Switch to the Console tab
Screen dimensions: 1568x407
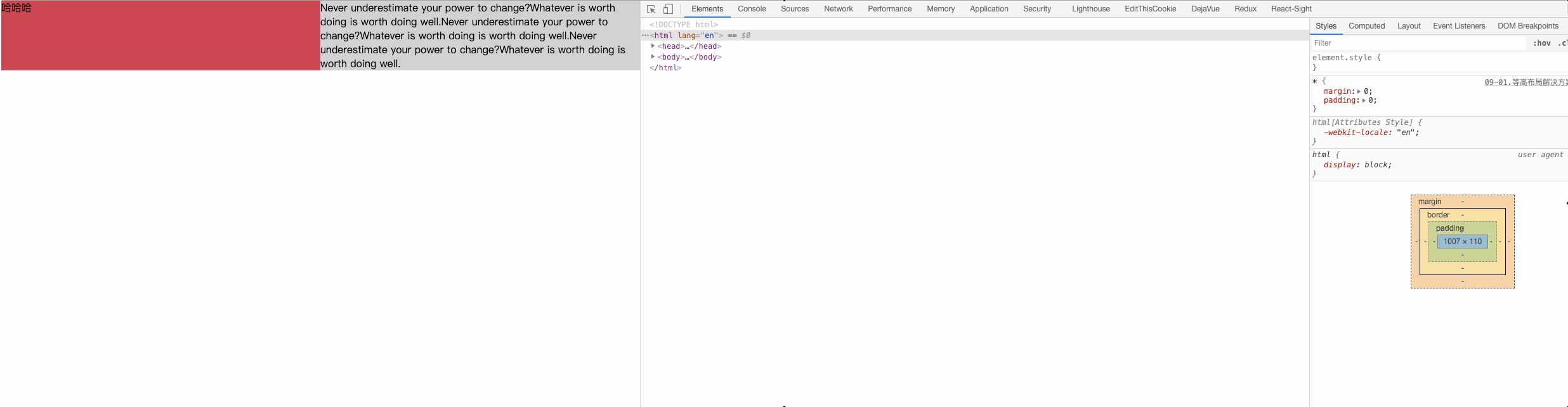click(x=752, y=9)
